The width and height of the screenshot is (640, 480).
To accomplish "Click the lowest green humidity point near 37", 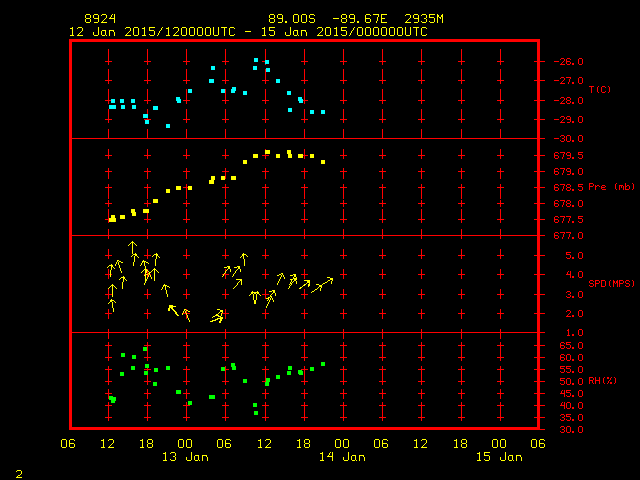I will (256, 413).
